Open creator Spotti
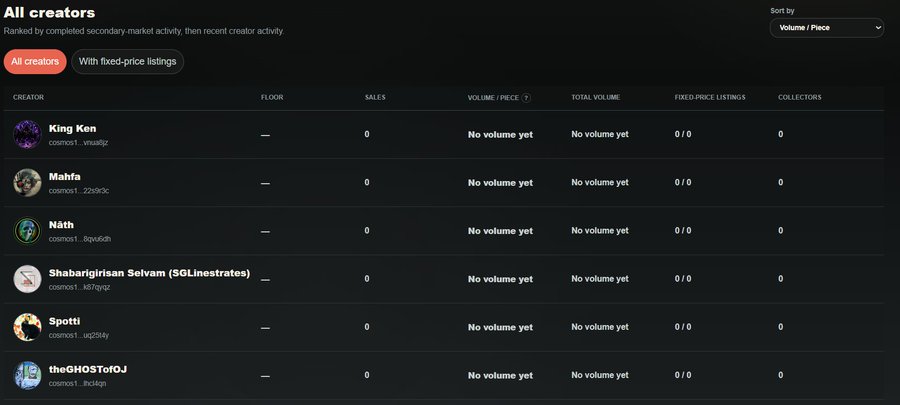 [x=64, y=321]
